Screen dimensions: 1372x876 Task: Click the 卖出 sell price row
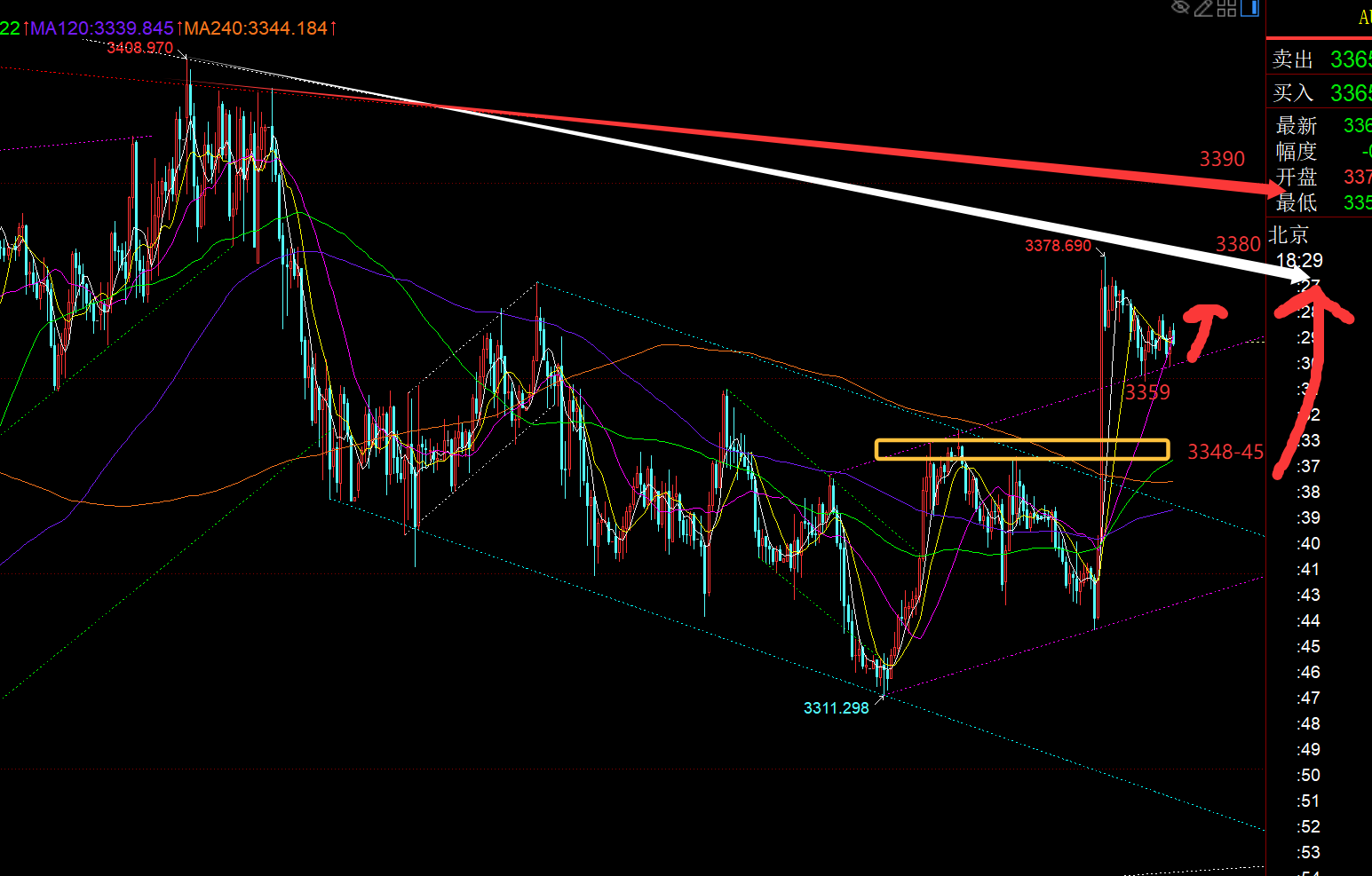[x=1320, y=59]
